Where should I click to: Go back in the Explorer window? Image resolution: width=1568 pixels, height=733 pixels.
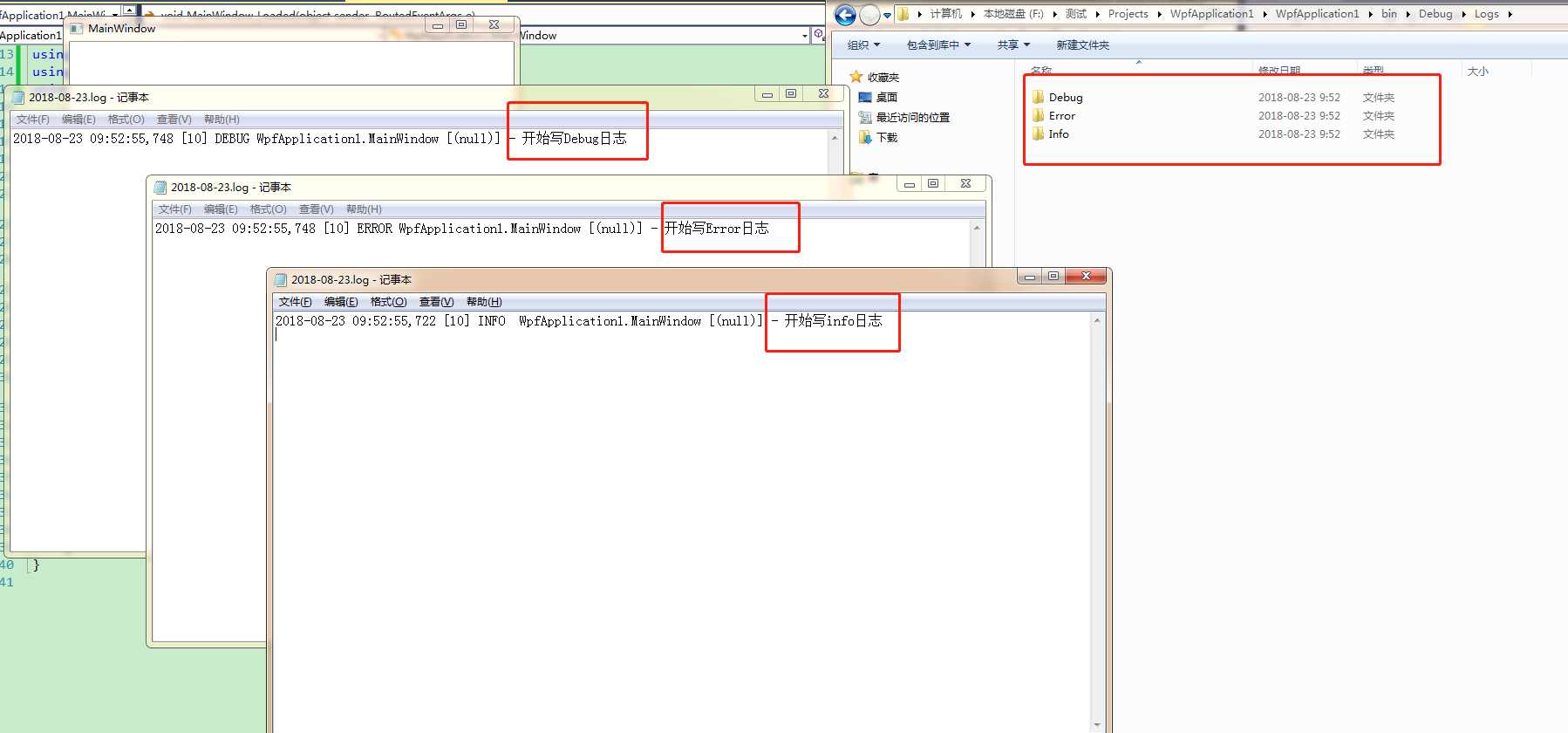coord(844,15)
